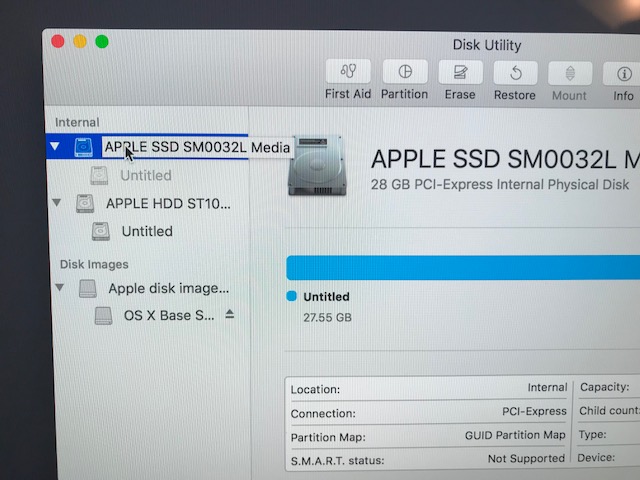Click the Capacity: label in info table

click(604, 387)
